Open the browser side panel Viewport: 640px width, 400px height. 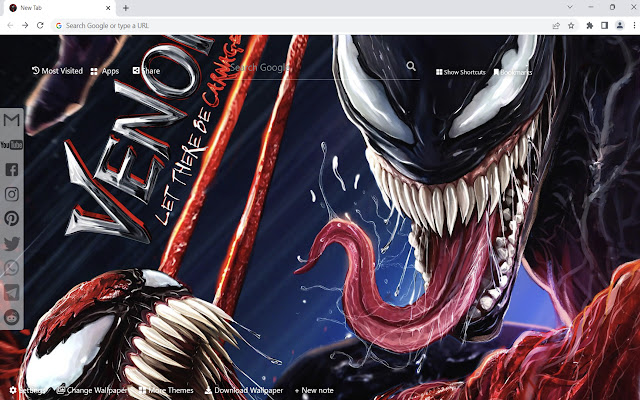pyautogui.click(x=604, y=25)
